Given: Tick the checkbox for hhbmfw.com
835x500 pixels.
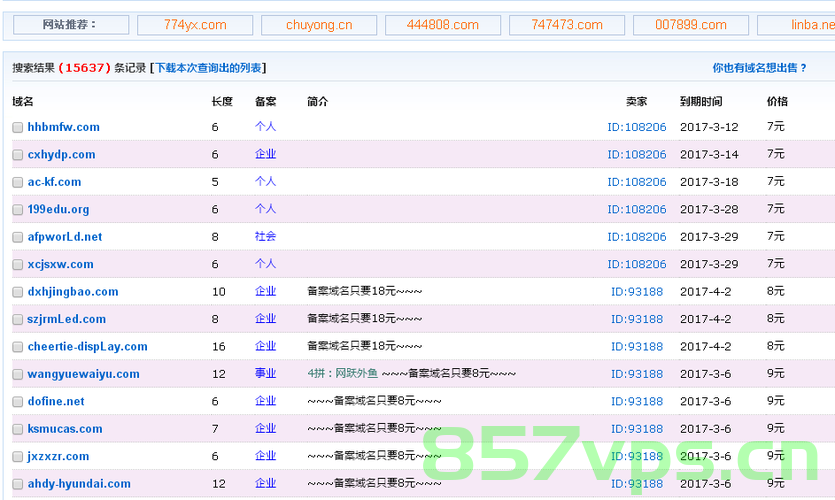Looking at the screenshot, I should coord(18,127).
